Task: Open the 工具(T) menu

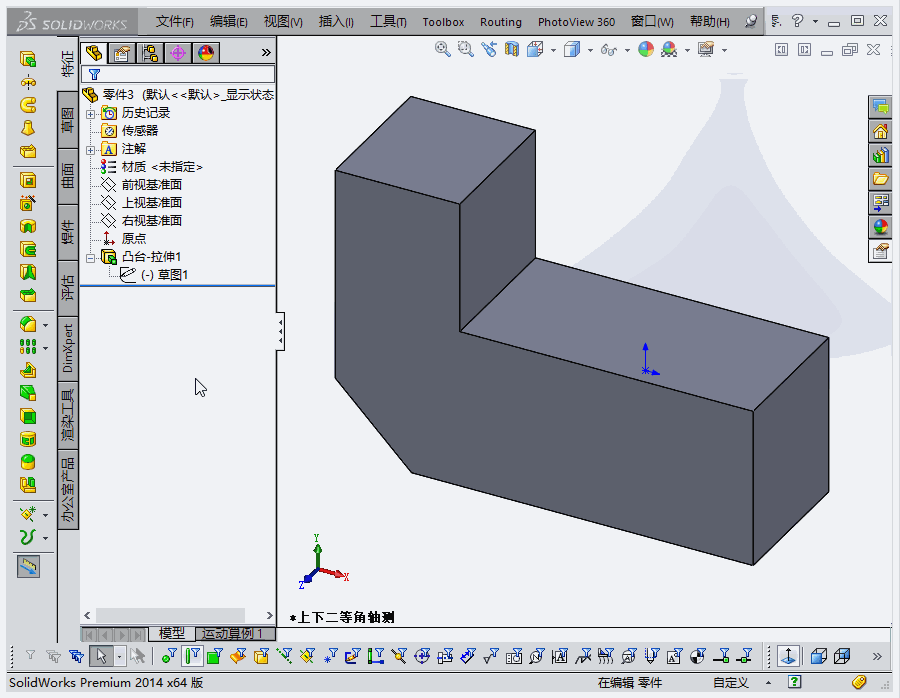Action: point(388,22)
